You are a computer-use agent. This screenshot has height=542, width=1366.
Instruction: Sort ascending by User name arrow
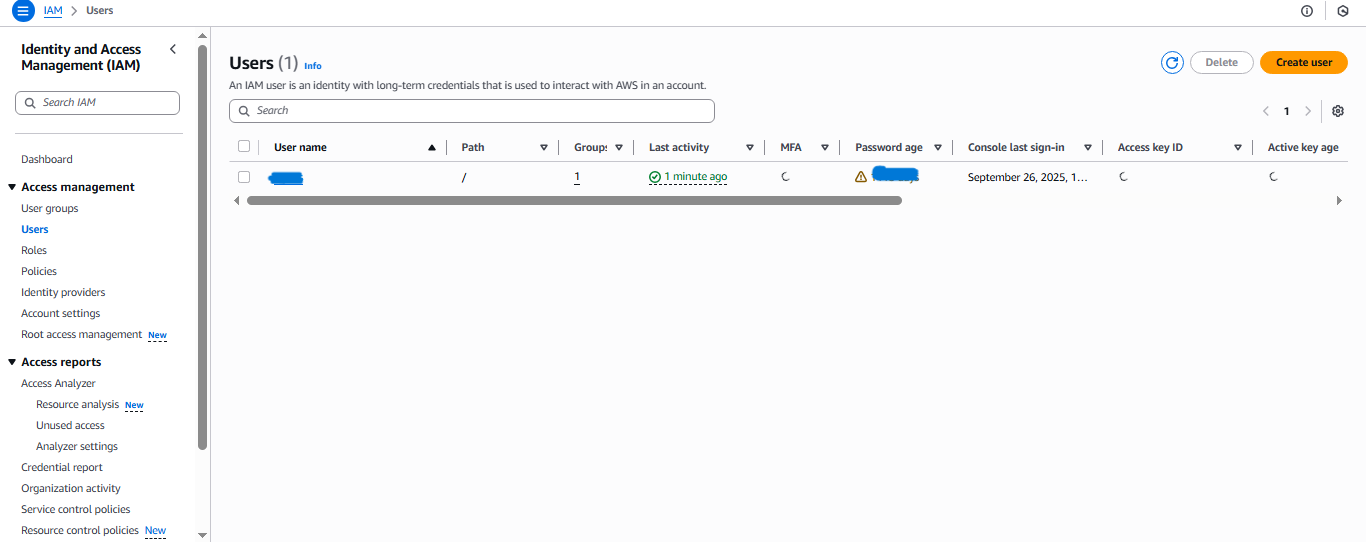coord(432,148)
